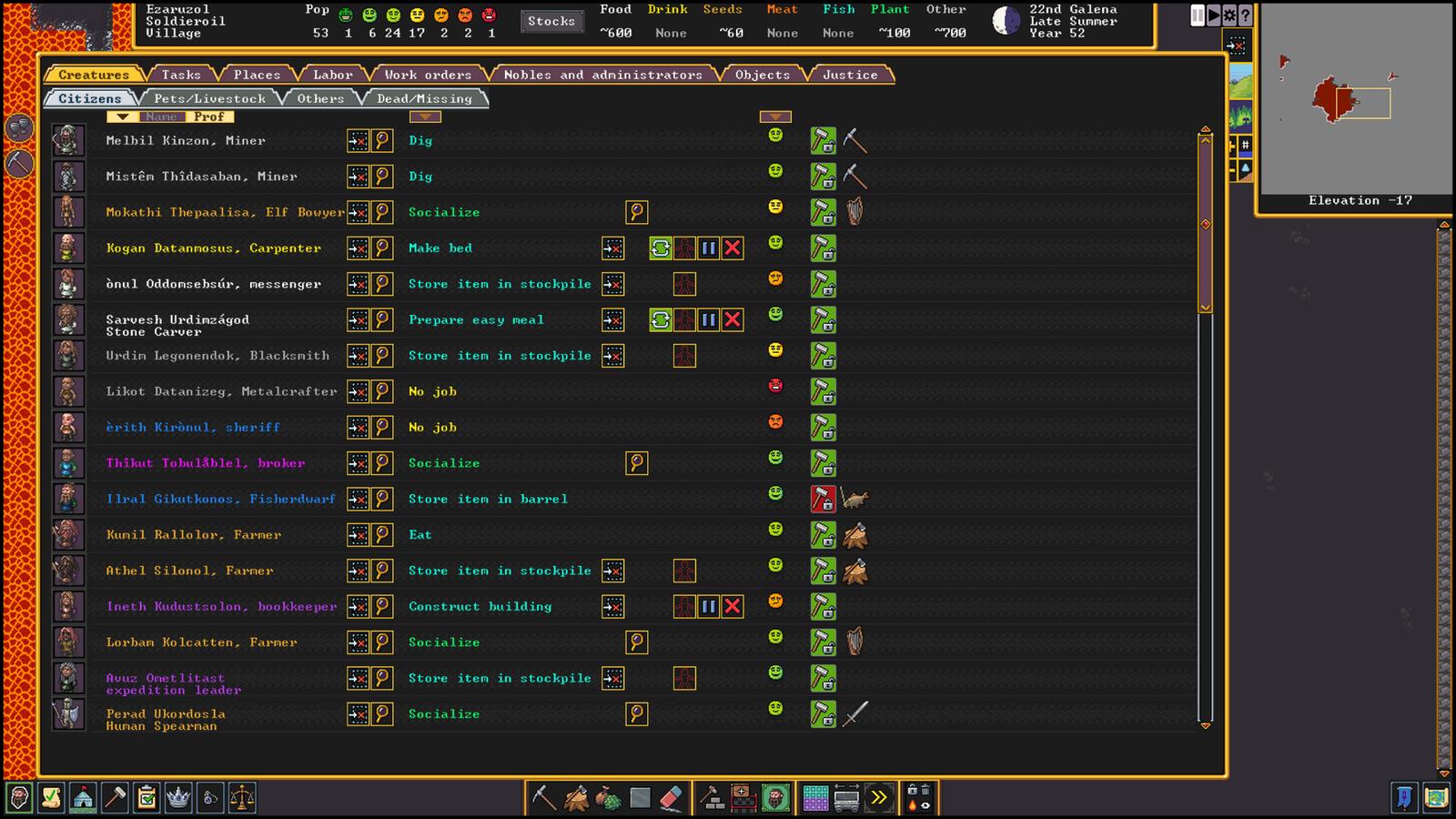
Task: Open the Dead/Missing subtab
Action: [x=425, y=98]
